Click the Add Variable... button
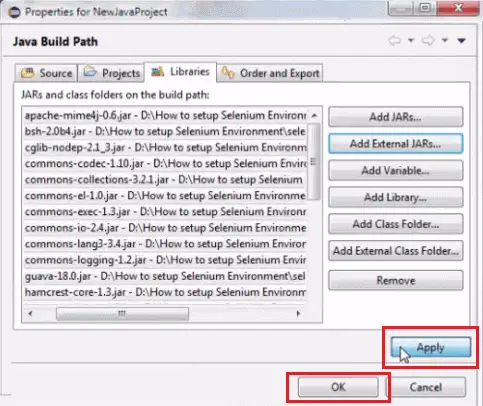483x406 pixels. pyautogui.click(x=396, y=171)
